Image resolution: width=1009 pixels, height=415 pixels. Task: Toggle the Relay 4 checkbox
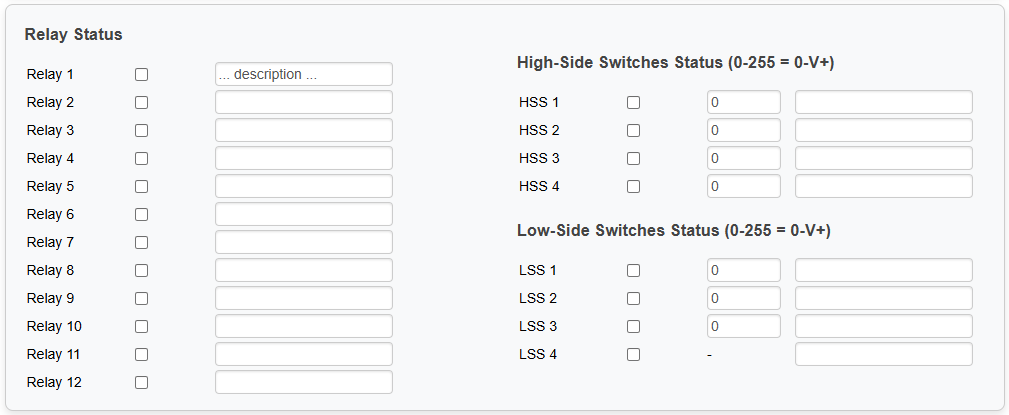coord(141,158)
